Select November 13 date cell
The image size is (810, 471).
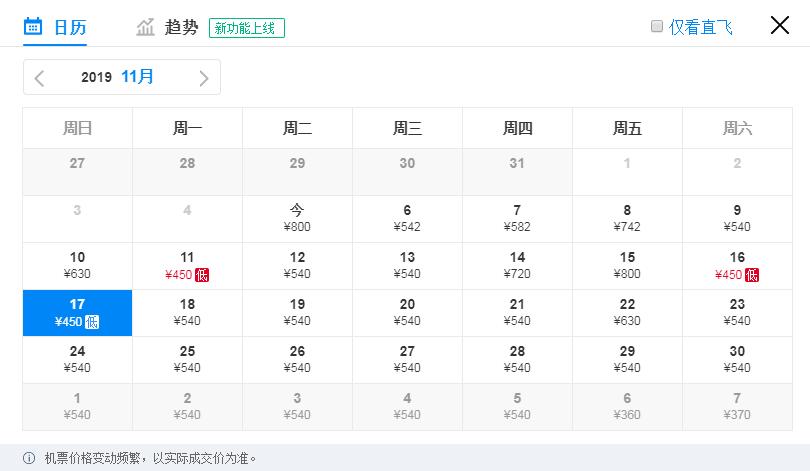[407, 266]
